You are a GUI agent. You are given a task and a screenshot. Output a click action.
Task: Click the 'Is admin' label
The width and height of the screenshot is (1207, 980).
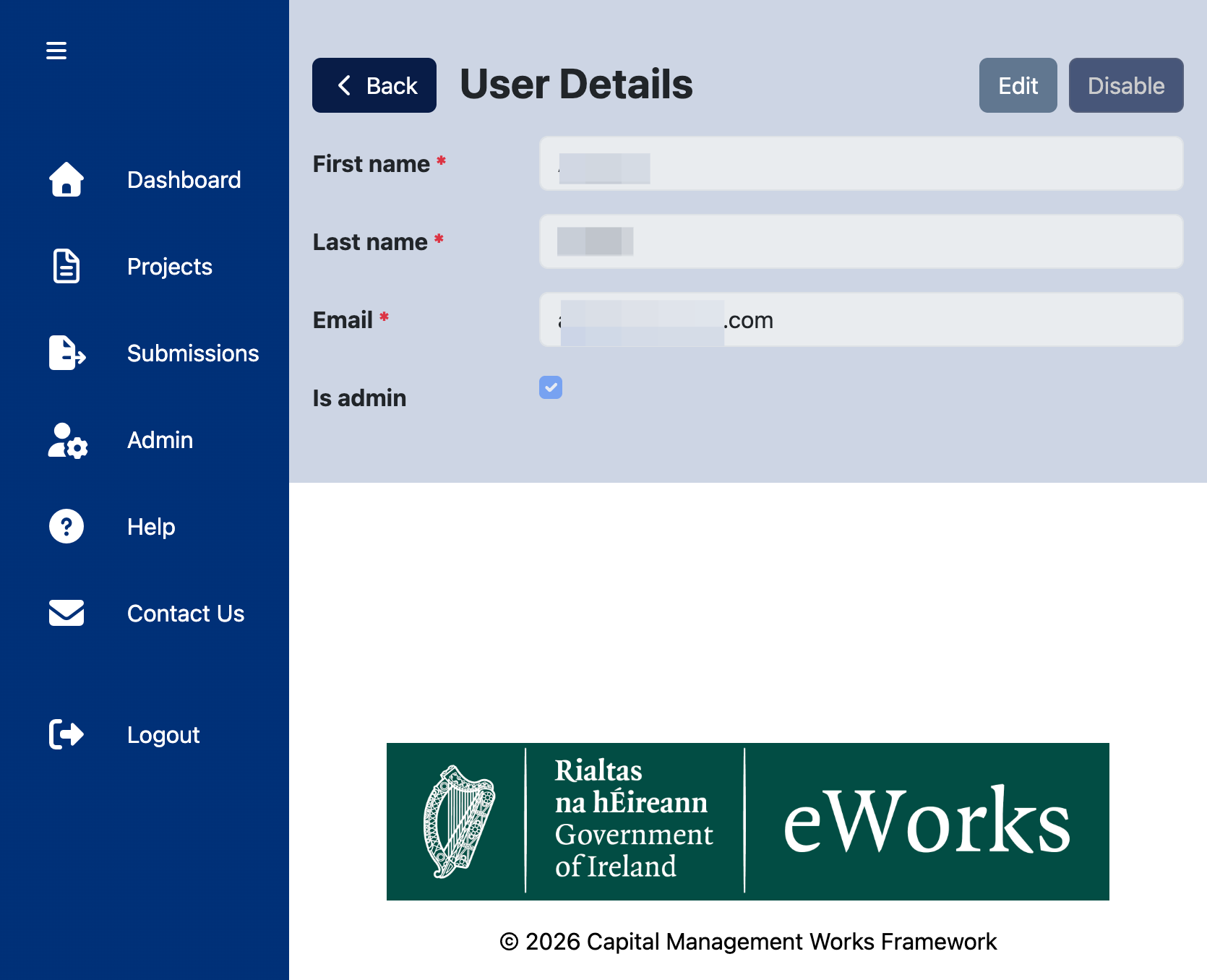[359, 397]
